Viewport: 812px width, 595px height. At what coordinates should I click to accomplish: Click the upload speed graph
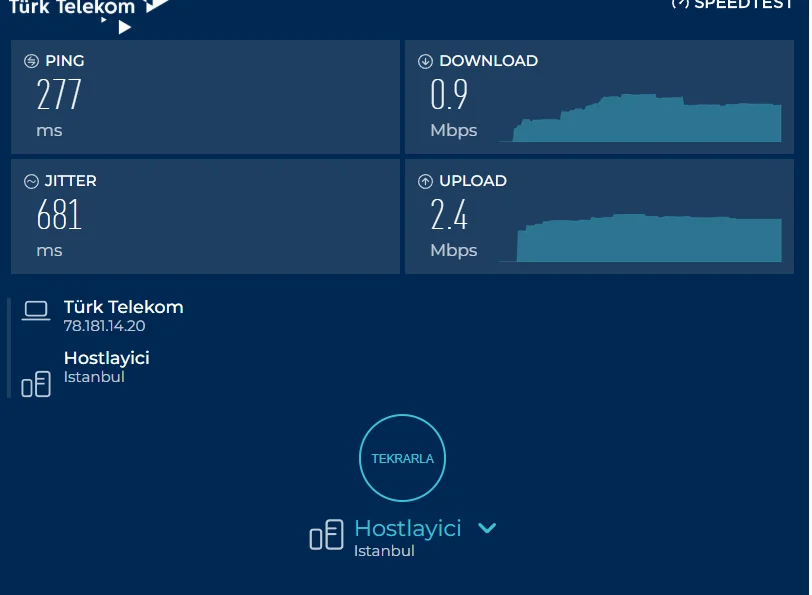pos(640,238)
